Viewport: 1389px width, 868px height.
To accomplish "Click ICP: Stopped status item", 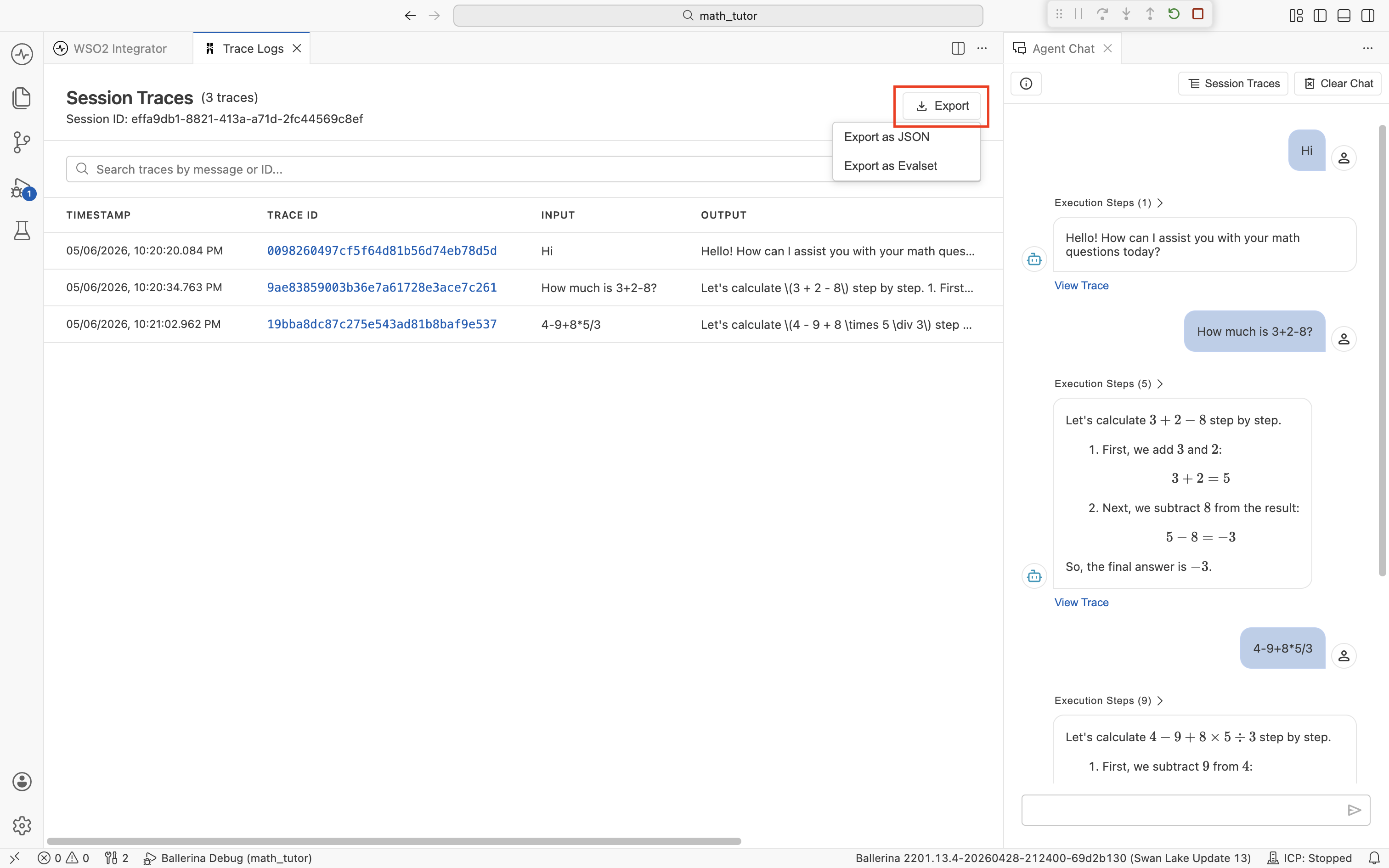I will tap(1309, 858).
